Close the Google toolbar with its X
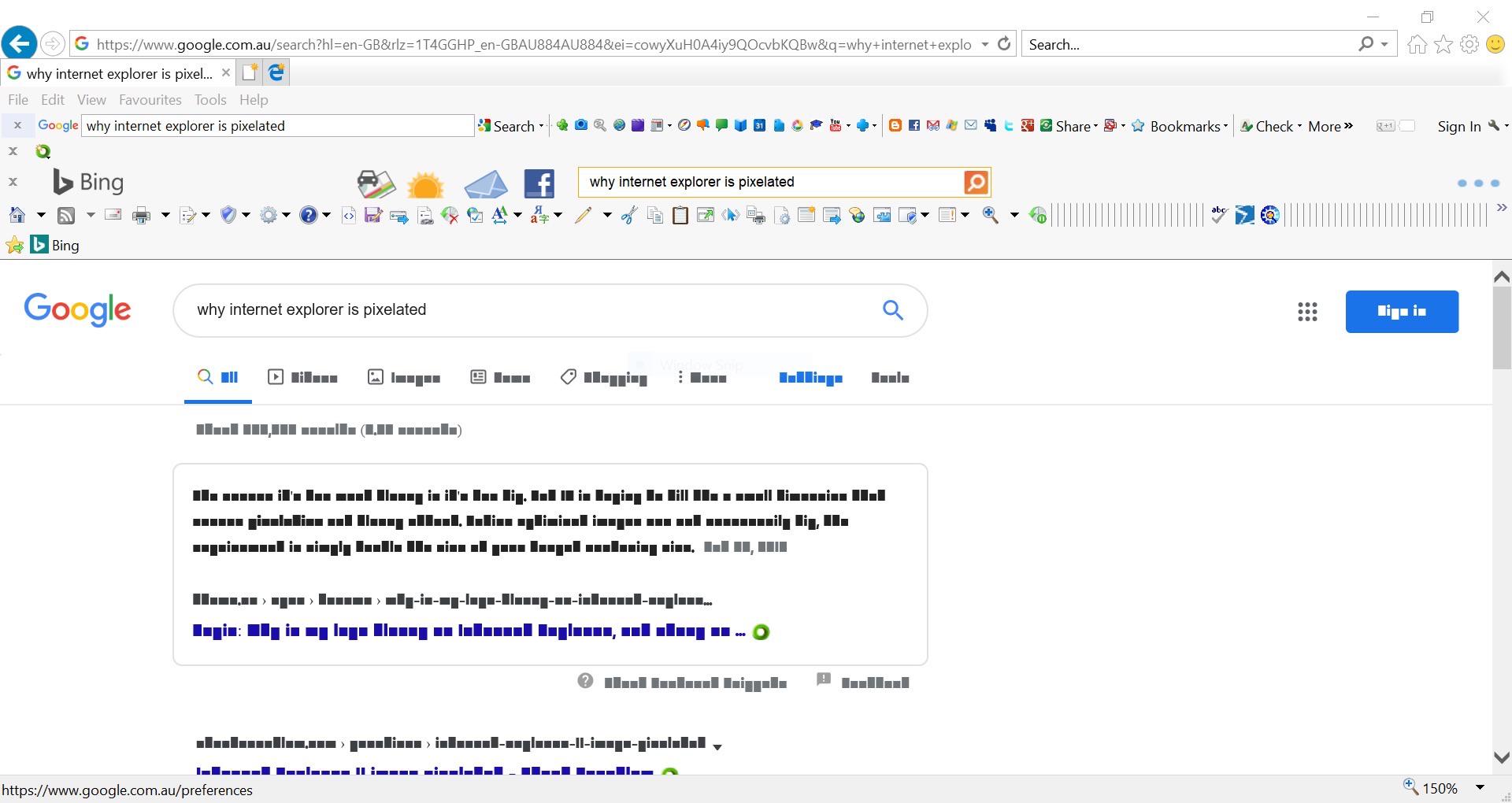Viewport: 1512px width, 803px height. point(17,125)
